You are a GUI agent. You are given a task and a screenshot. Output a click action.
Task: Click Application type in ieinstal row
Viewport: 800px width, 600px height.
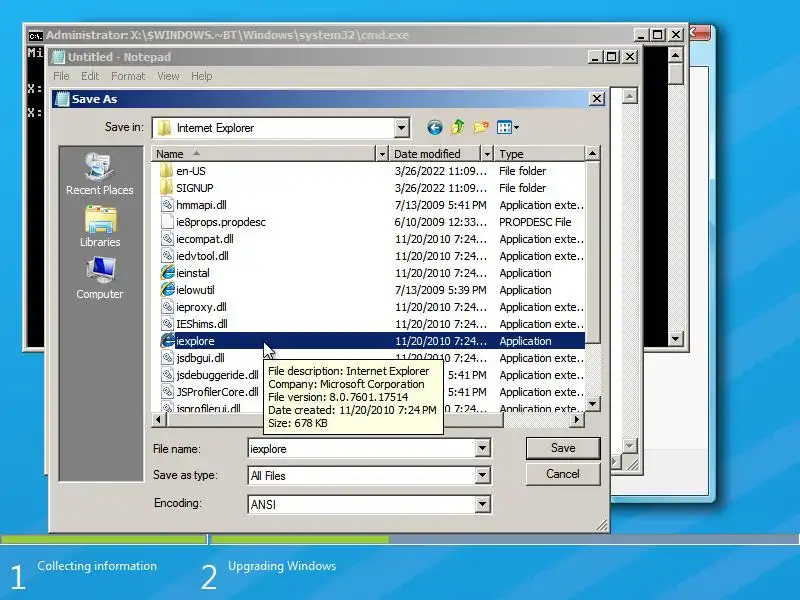[x=526, y=273]
